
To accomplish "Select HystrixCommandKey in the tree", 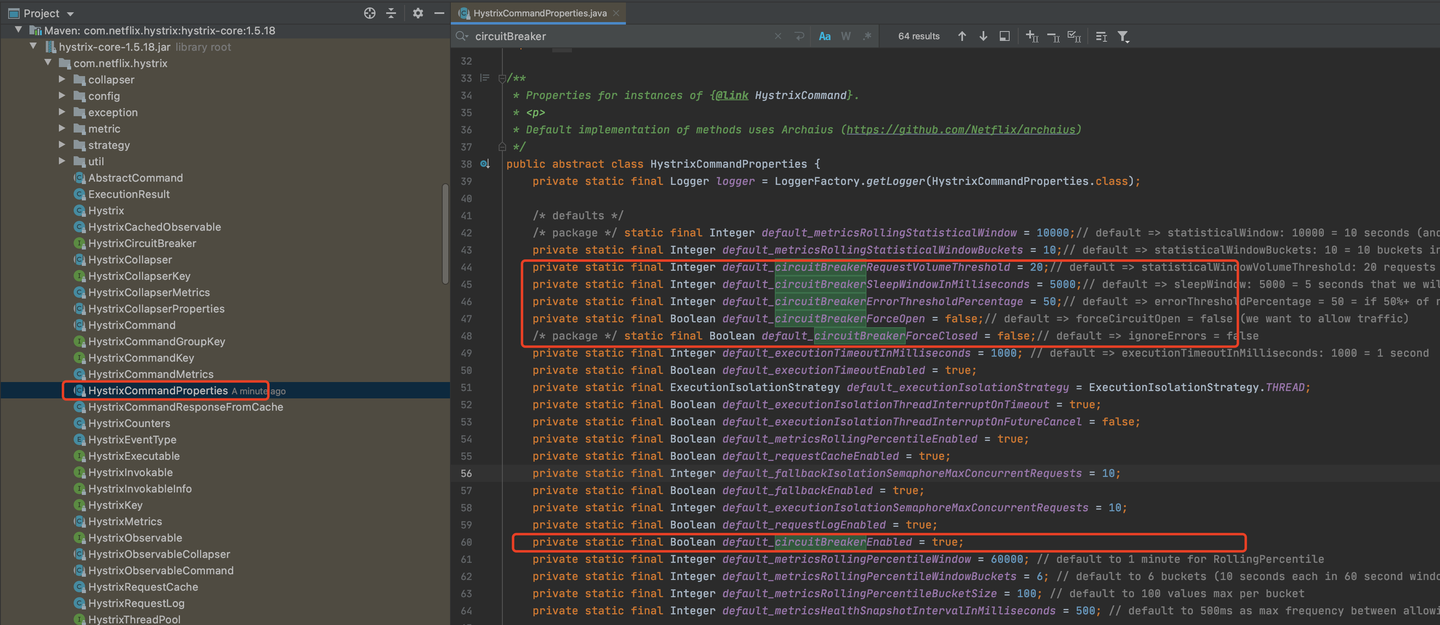I will click(x=141, y=358).
